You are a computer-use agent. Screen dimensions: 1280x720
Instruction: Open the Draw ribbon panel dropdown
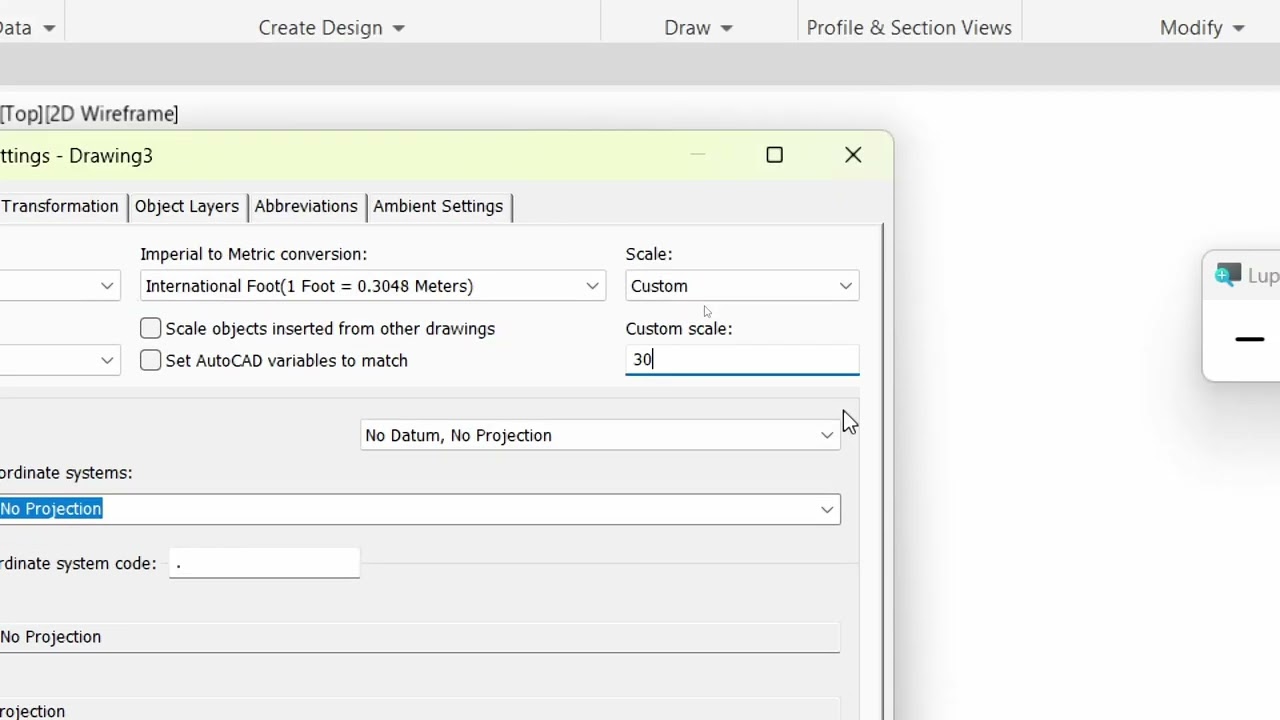(x=698, y=28)
